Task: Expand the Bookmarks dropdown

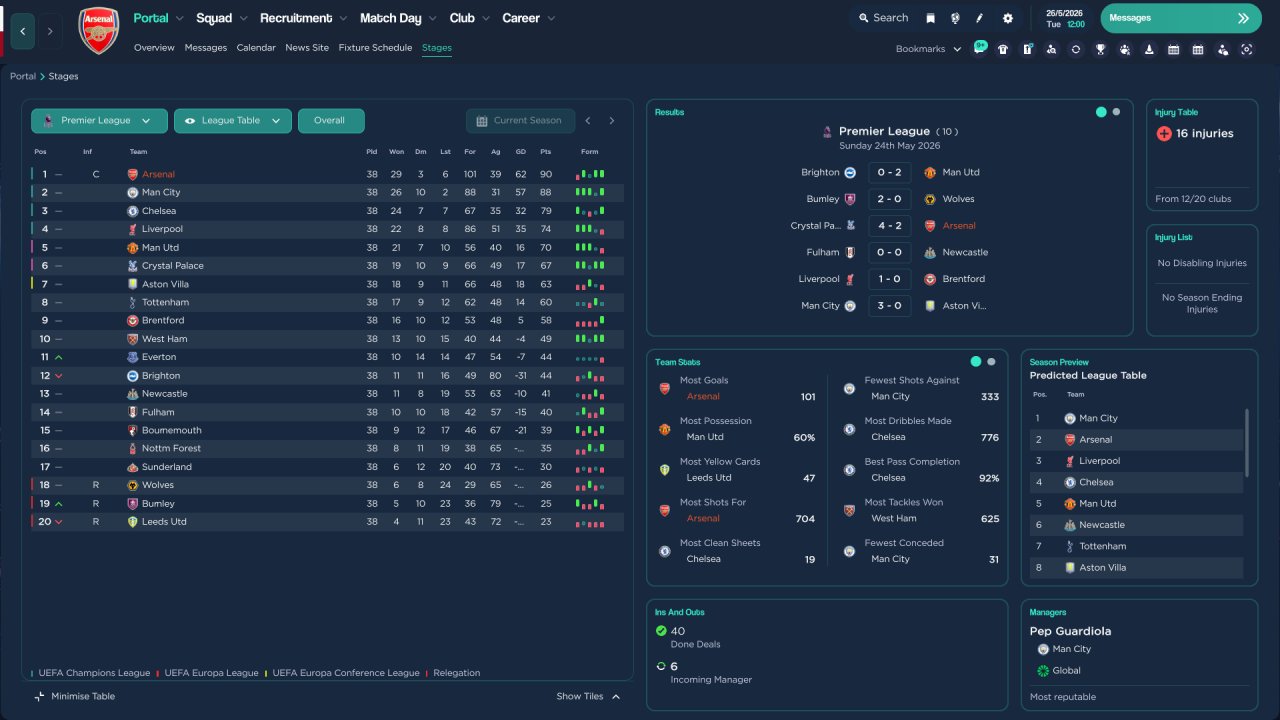Action: tap(928, 49)
